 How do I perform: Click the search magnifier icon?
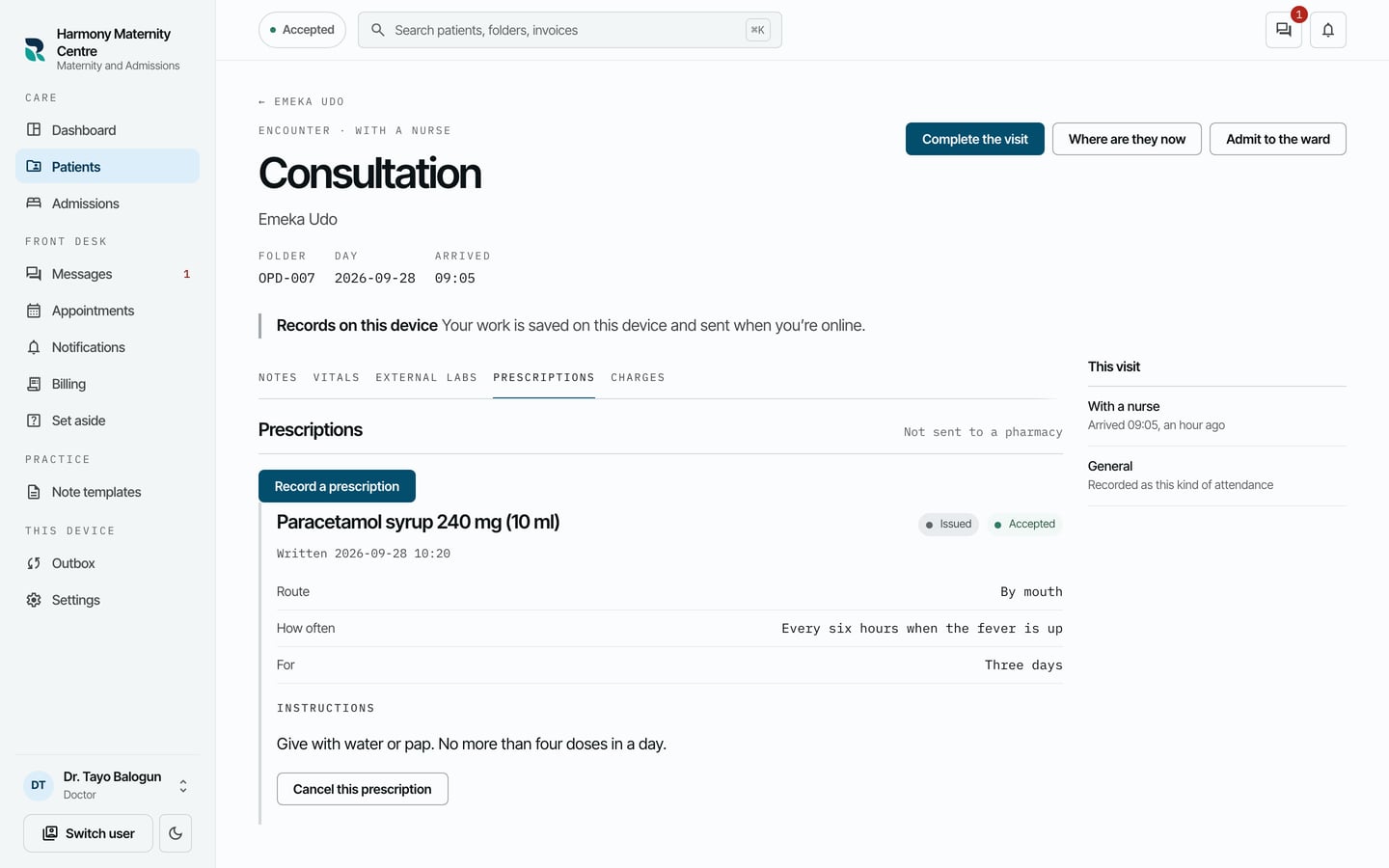[x=378, y=30]
